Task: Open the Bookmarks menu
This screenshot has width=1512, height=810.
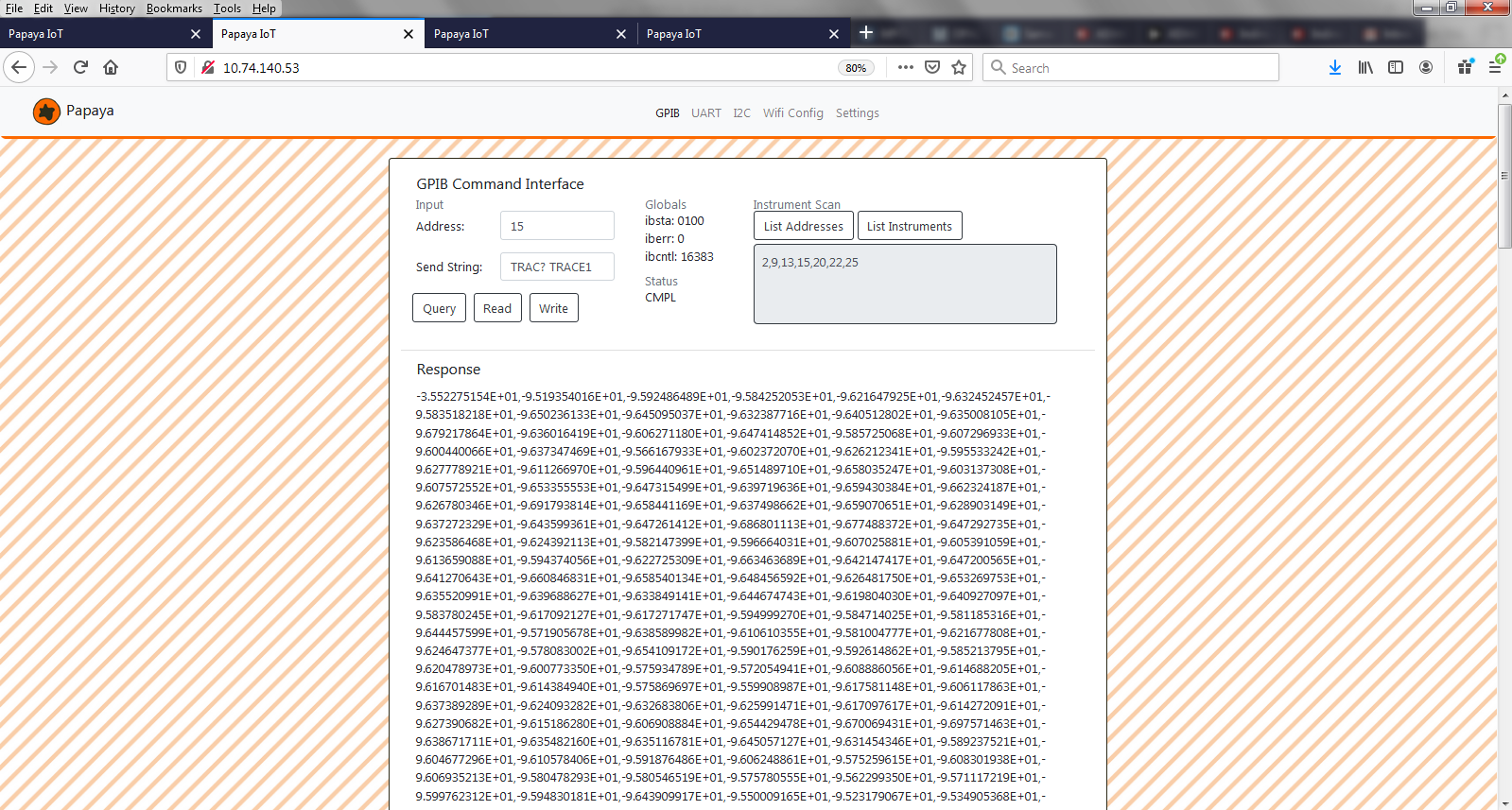Action: (174, 9)
